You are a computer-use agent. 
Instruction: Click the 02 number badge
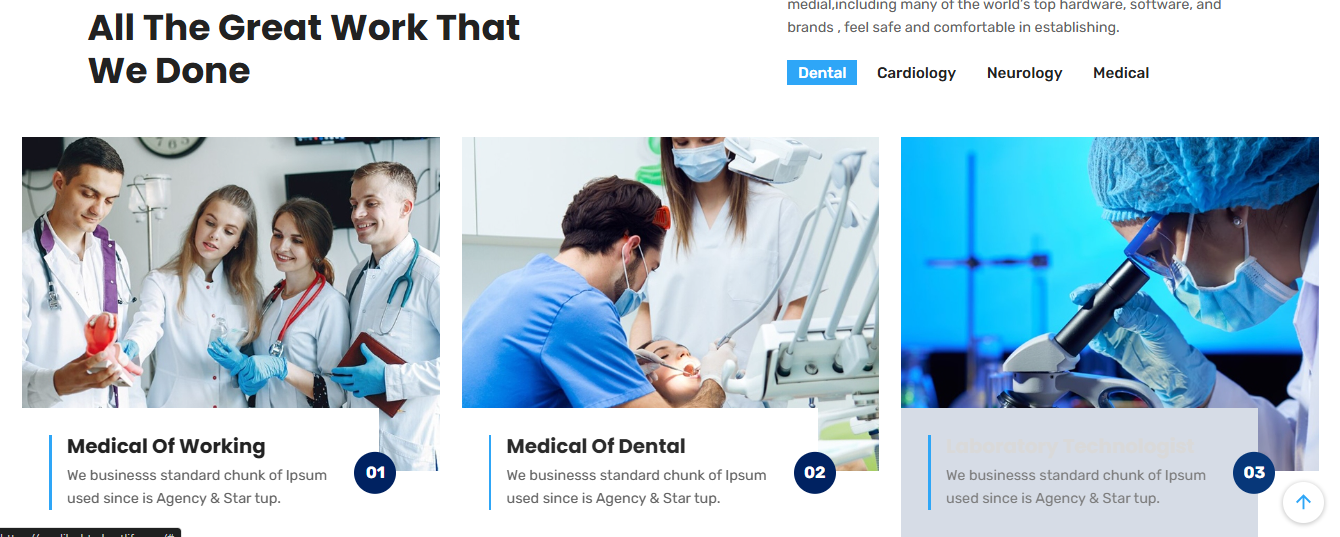(815, 473)
